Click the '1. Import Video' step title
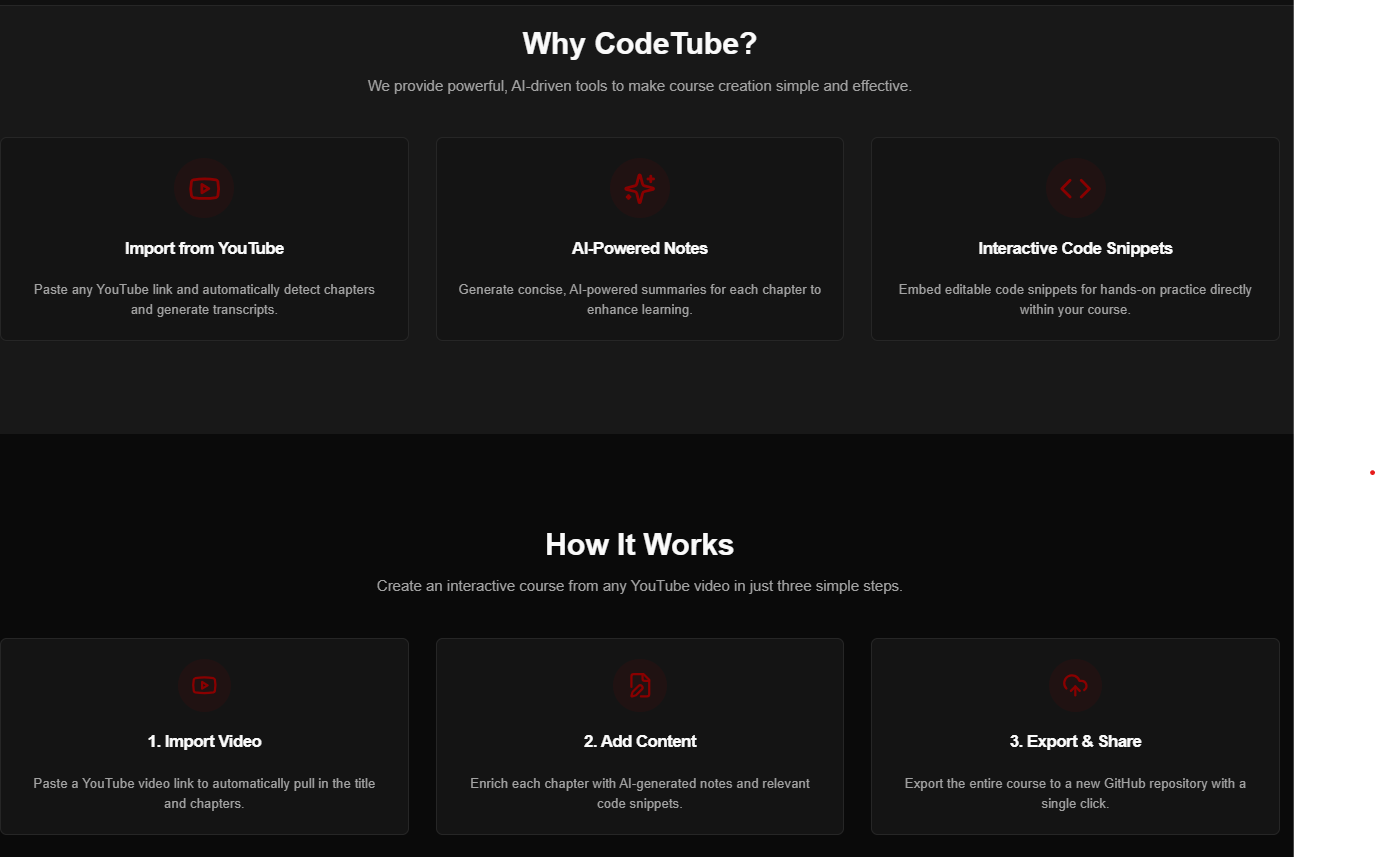Image resolution: width=1376 pixels, height=857 pixels. [x=204, y=741]
